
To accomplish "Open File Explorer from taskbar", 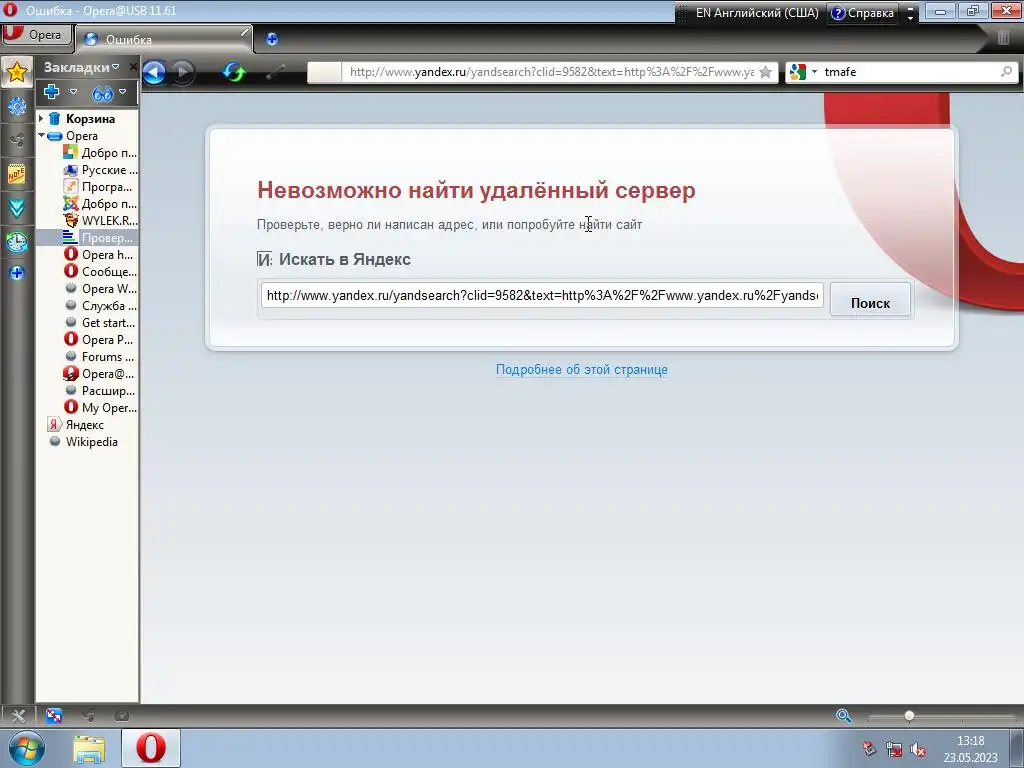I will (x=89, y=749).
